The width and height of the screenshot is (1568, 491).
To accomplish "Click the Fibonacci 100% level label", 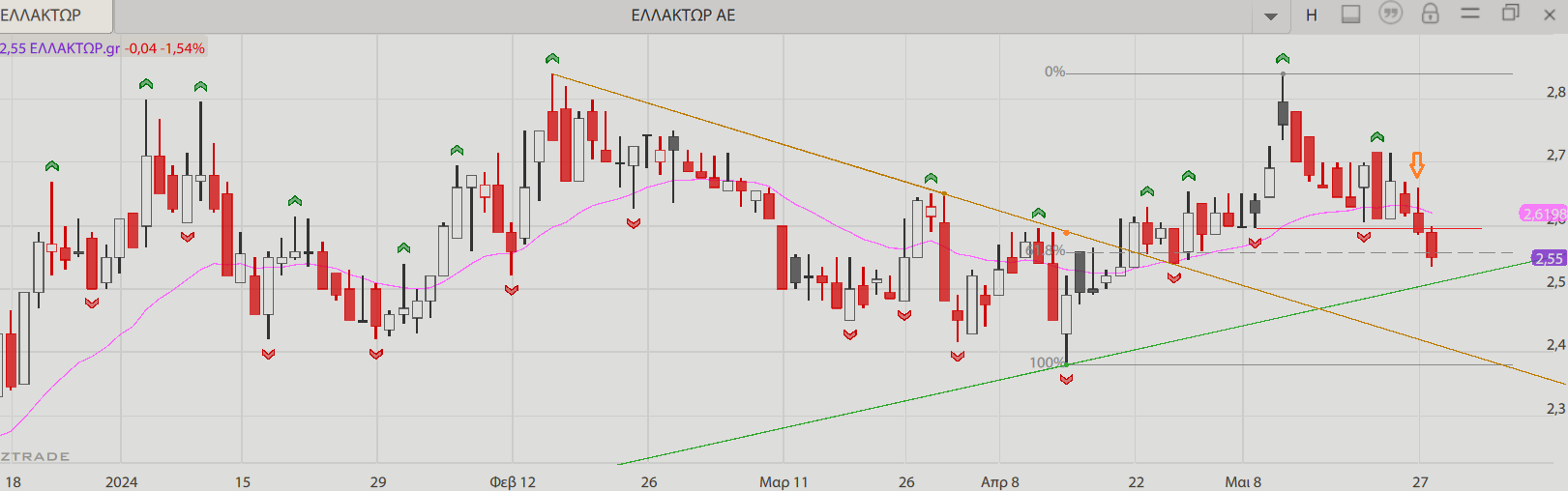I will [x=1047, y=363].
